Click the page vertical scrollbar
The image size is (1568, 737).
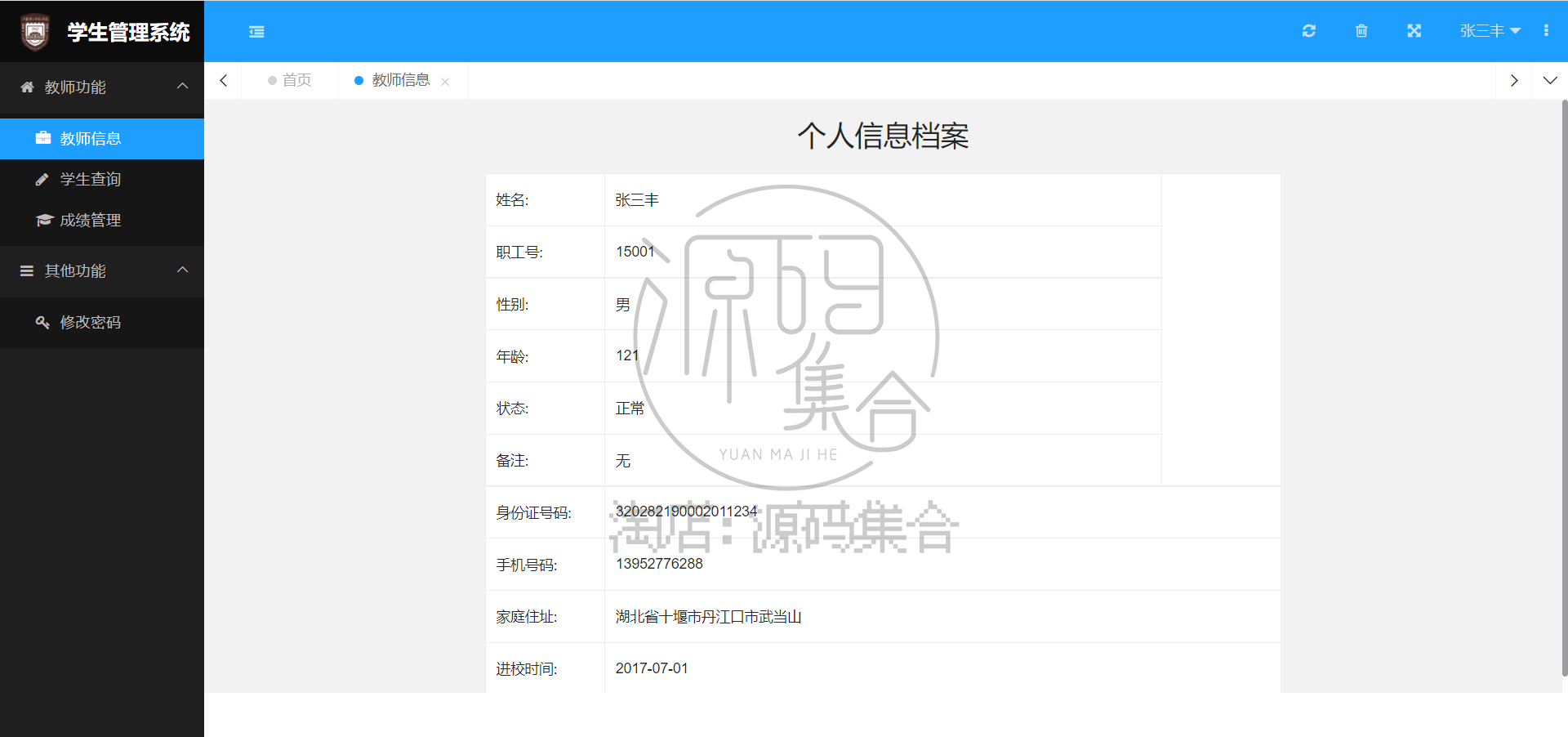[1565, 388]
